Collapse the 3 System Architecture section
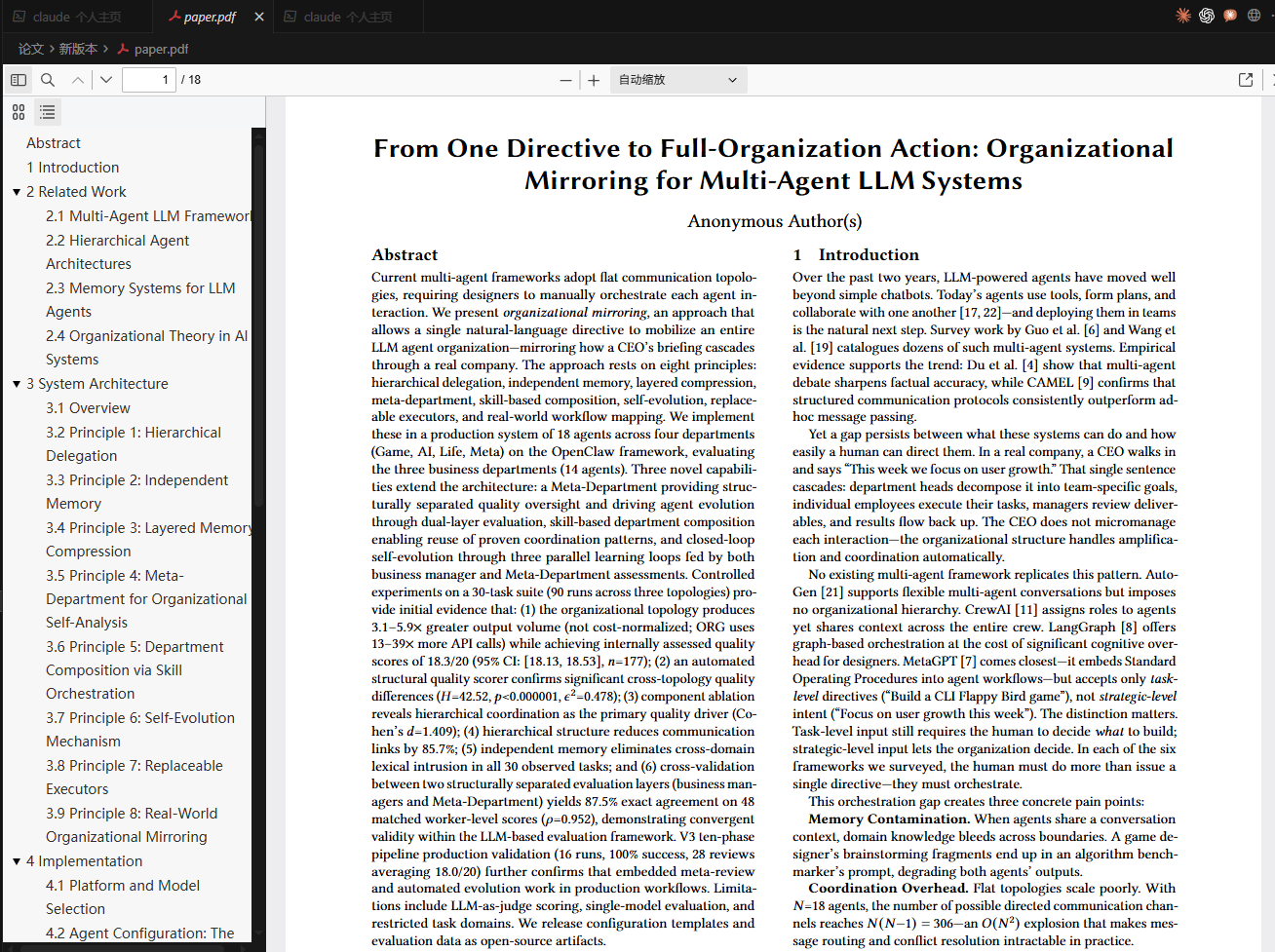1275x952 pixels. [17, 384]
